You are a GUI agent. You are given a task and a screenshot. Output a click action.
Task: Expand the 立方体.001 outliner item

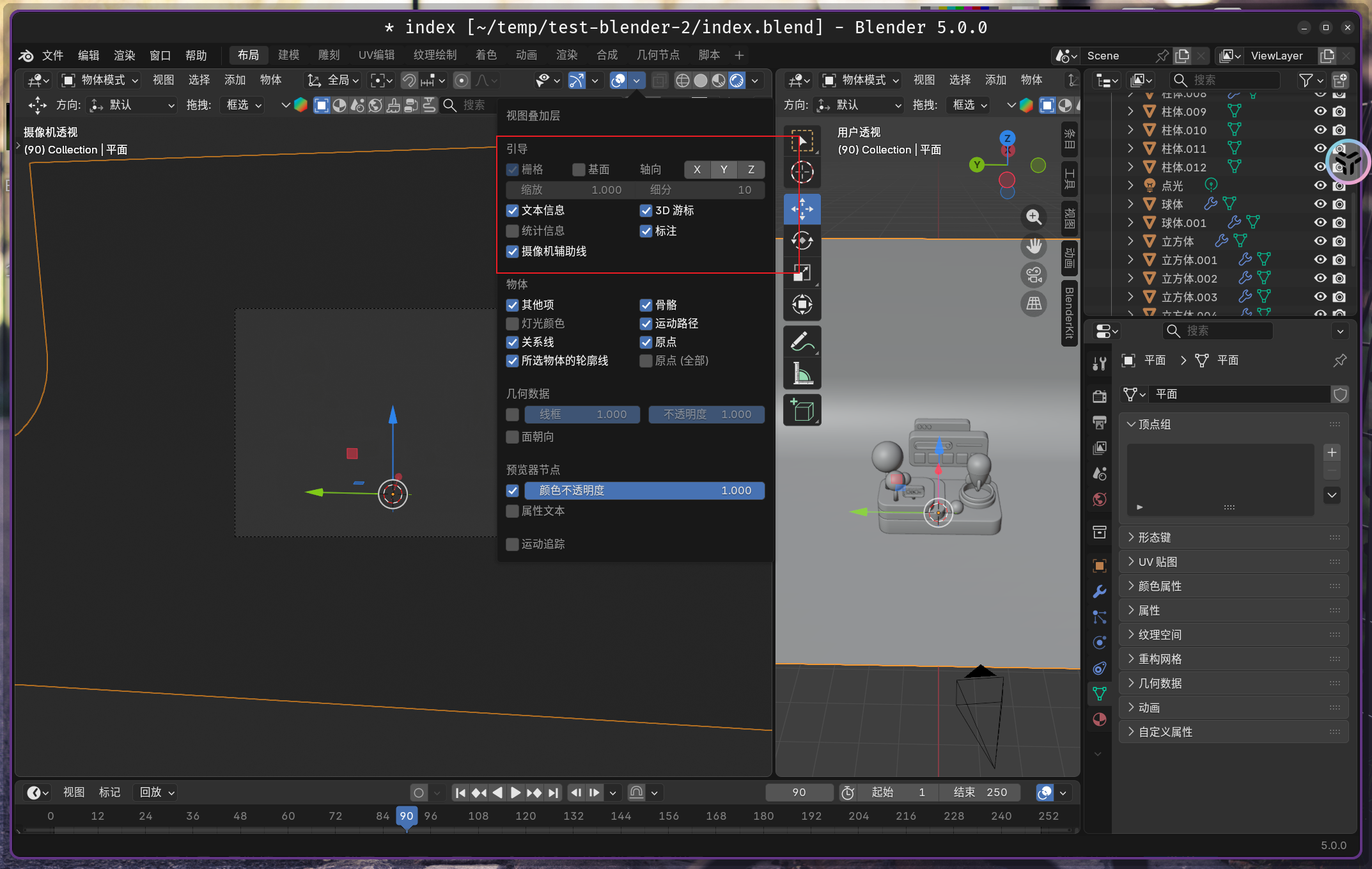coord(1130,260)
